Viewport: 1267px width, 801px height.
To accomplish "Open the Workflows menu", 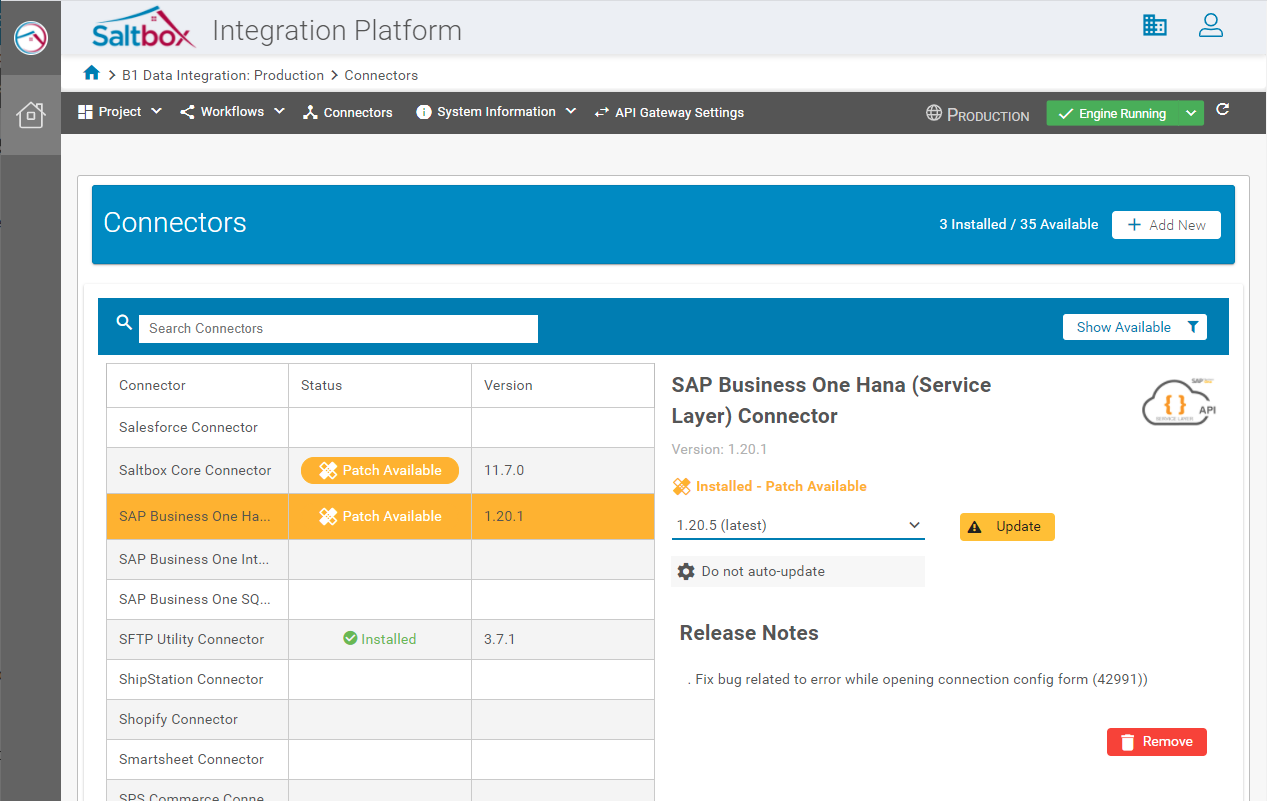I will 232,112.
